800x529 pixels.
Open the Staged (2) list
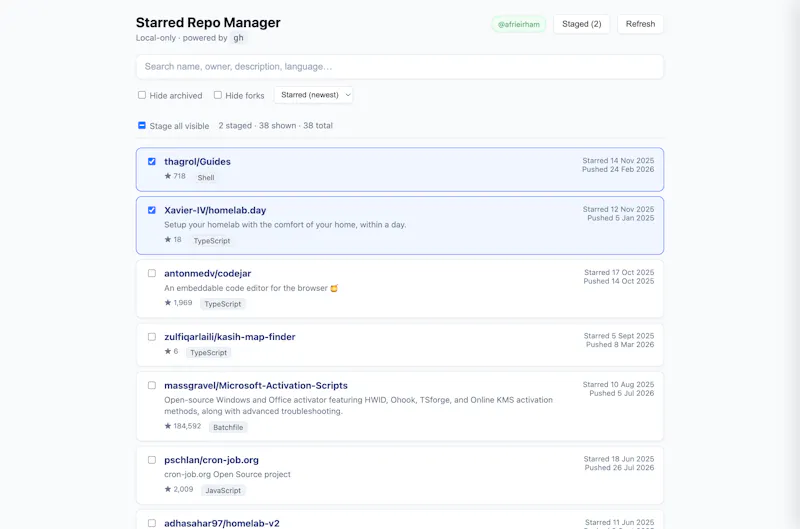(582, 24)
